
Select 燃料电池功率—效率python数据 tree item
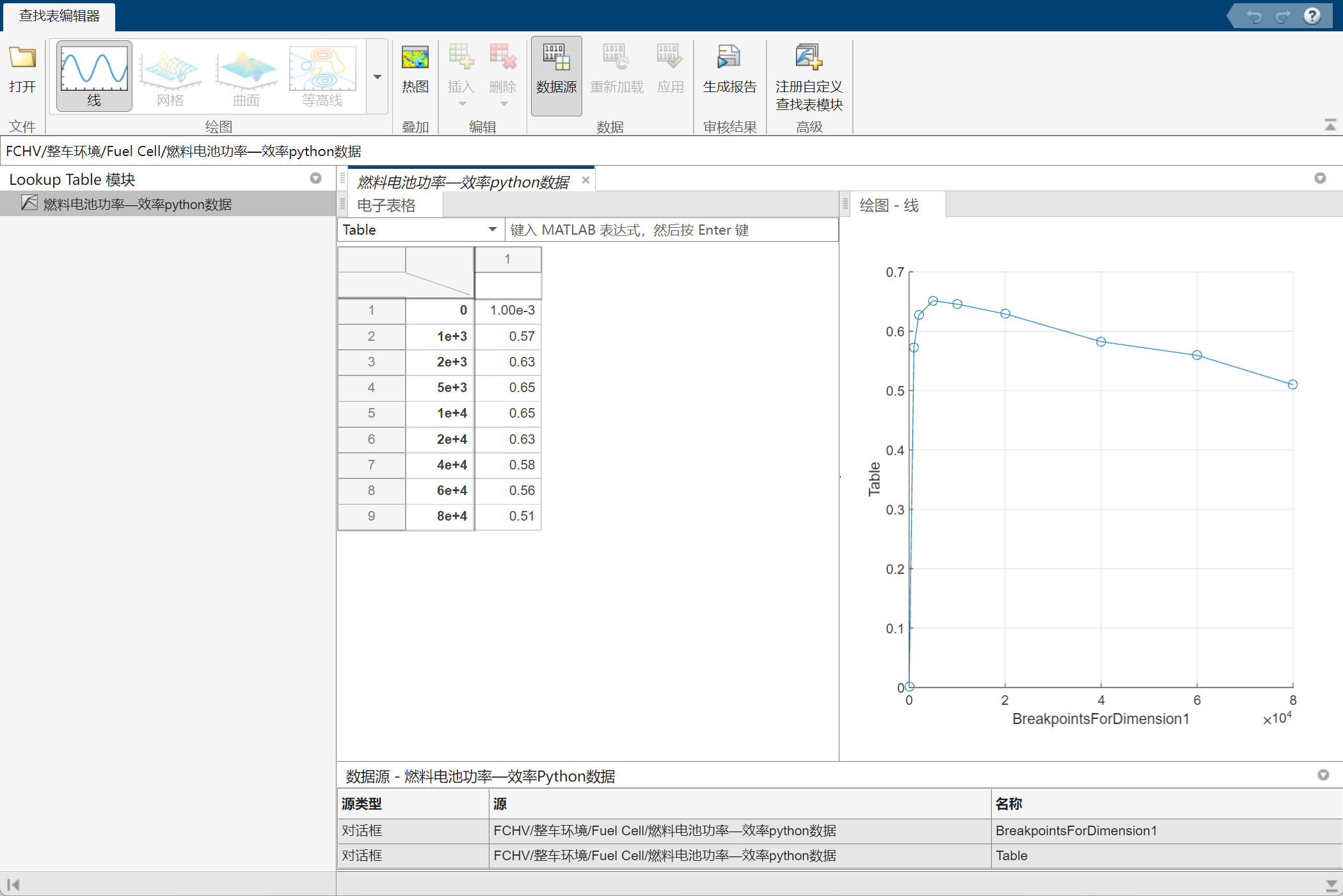point(168,204)
